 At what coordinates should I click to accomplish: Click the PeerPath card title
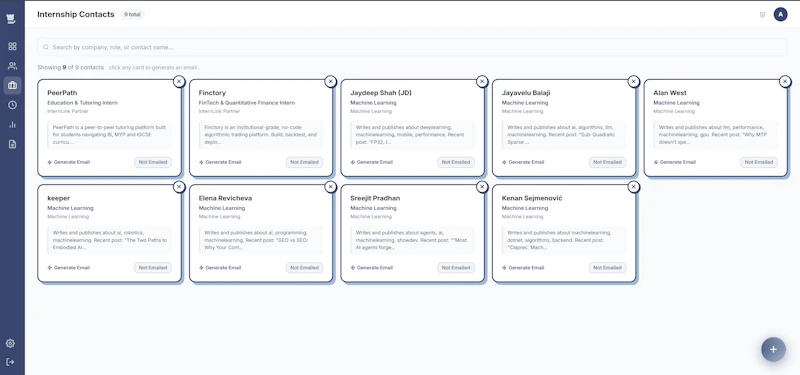pos(62,93)
